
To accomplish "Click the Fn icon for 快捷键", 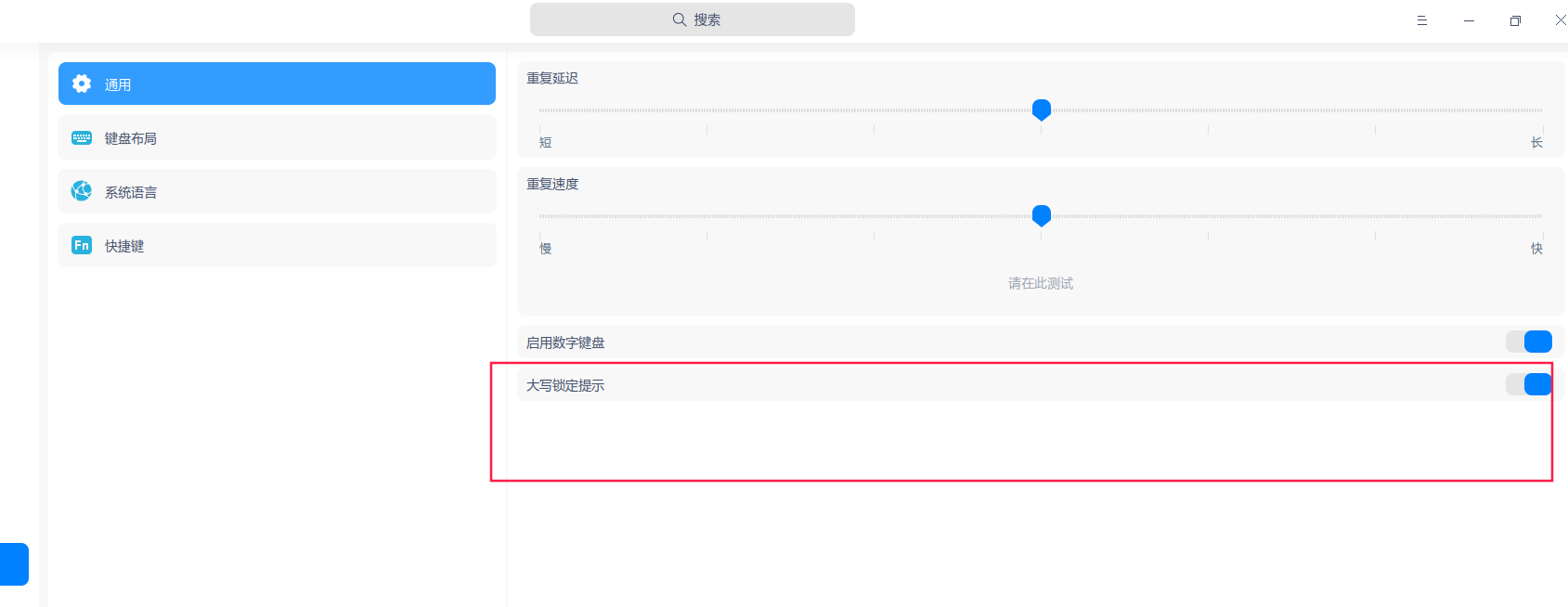I will click(x=82, y=245).
